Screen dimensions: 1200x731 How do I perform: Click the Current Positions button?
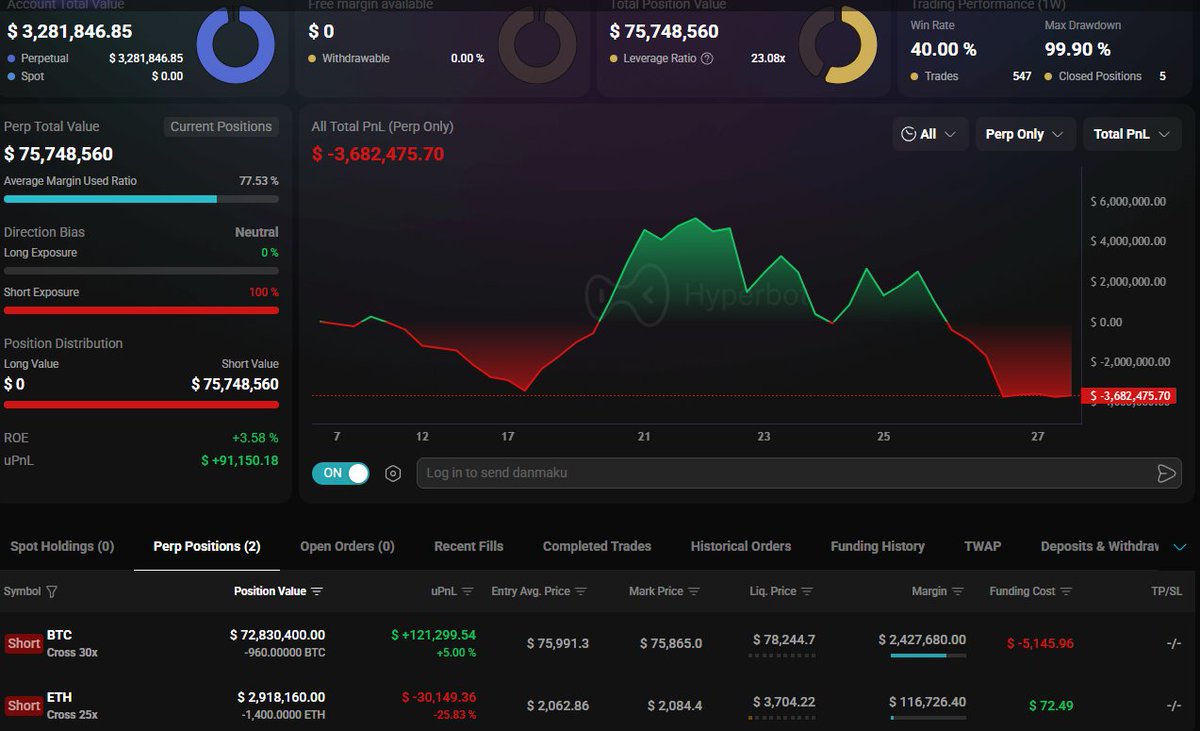point(221,127)
